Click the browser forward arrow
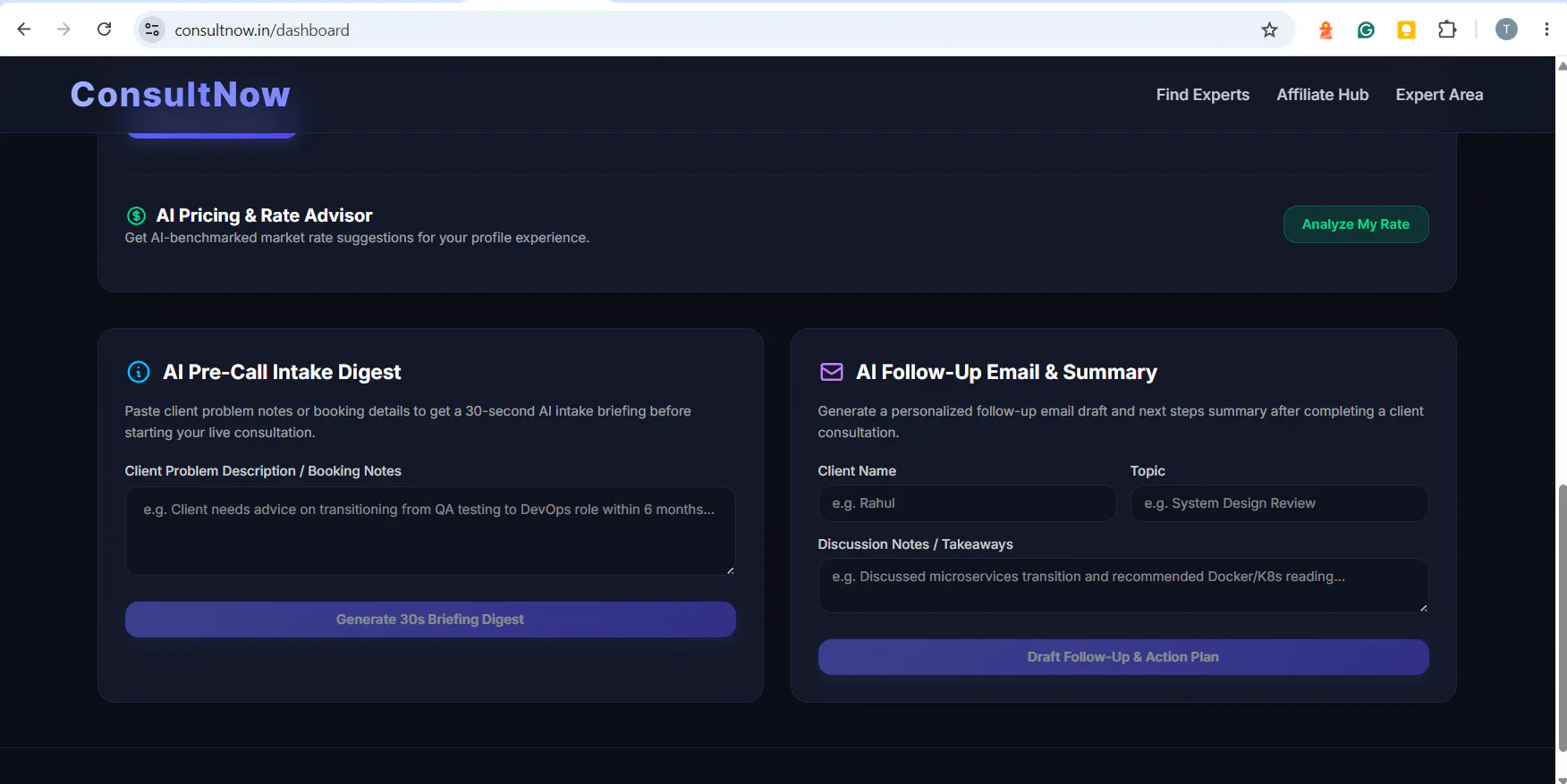The height and width of the screenshot is (784, 1567). [64, 30]
